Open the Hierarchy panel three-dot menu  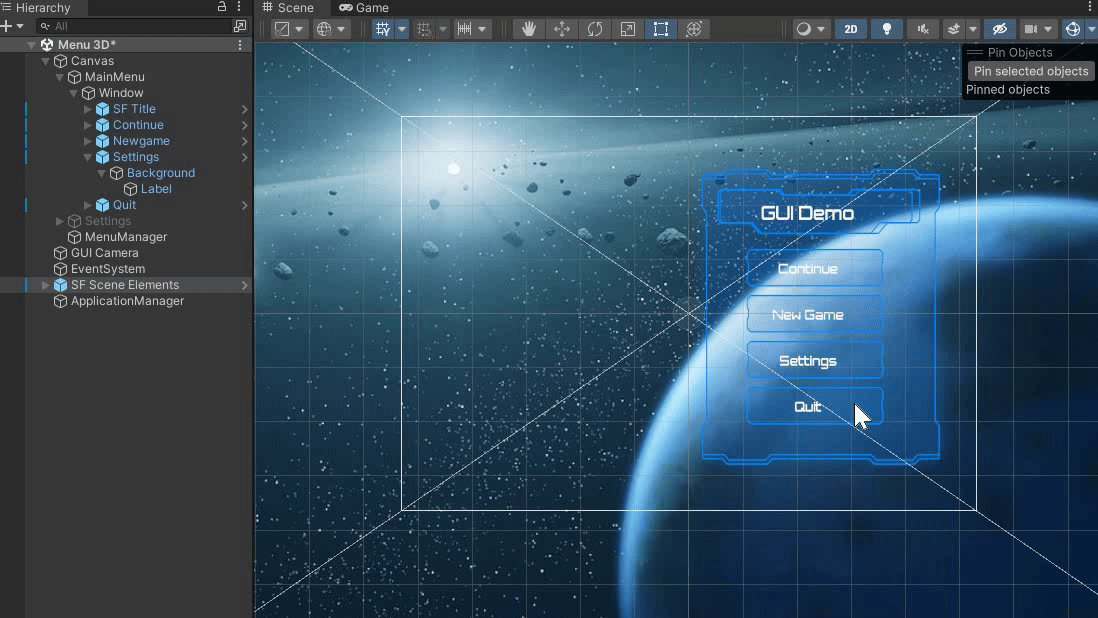point(239,7)
